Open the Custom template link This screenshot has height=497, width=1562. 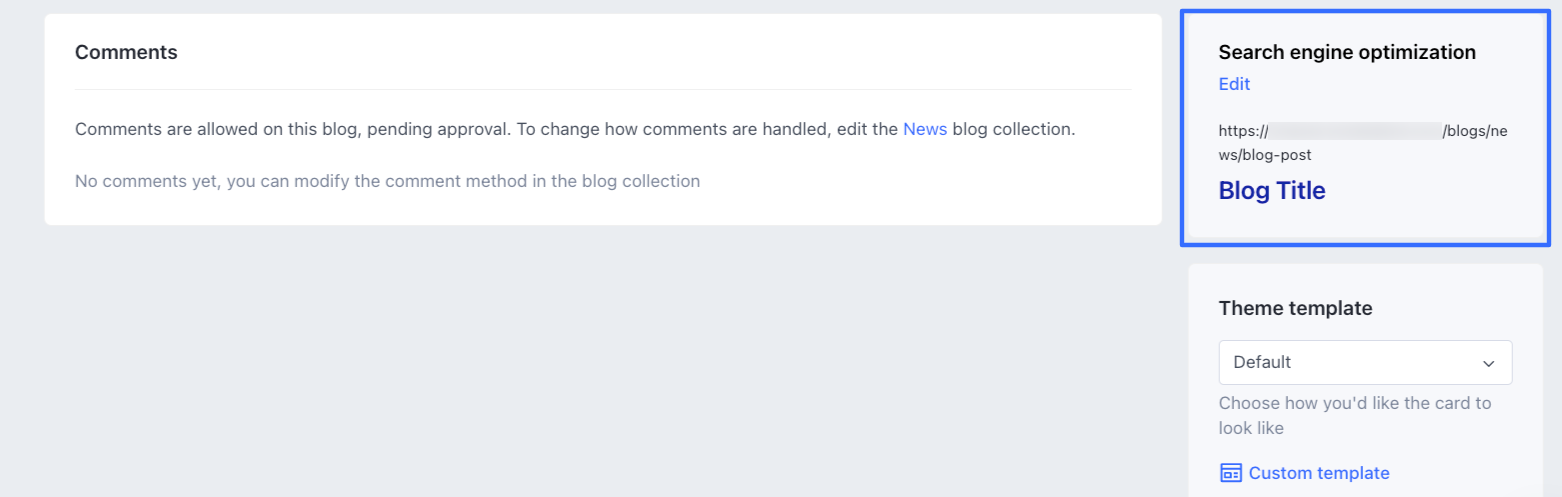pyautogui.click(x=1318, y=473)
